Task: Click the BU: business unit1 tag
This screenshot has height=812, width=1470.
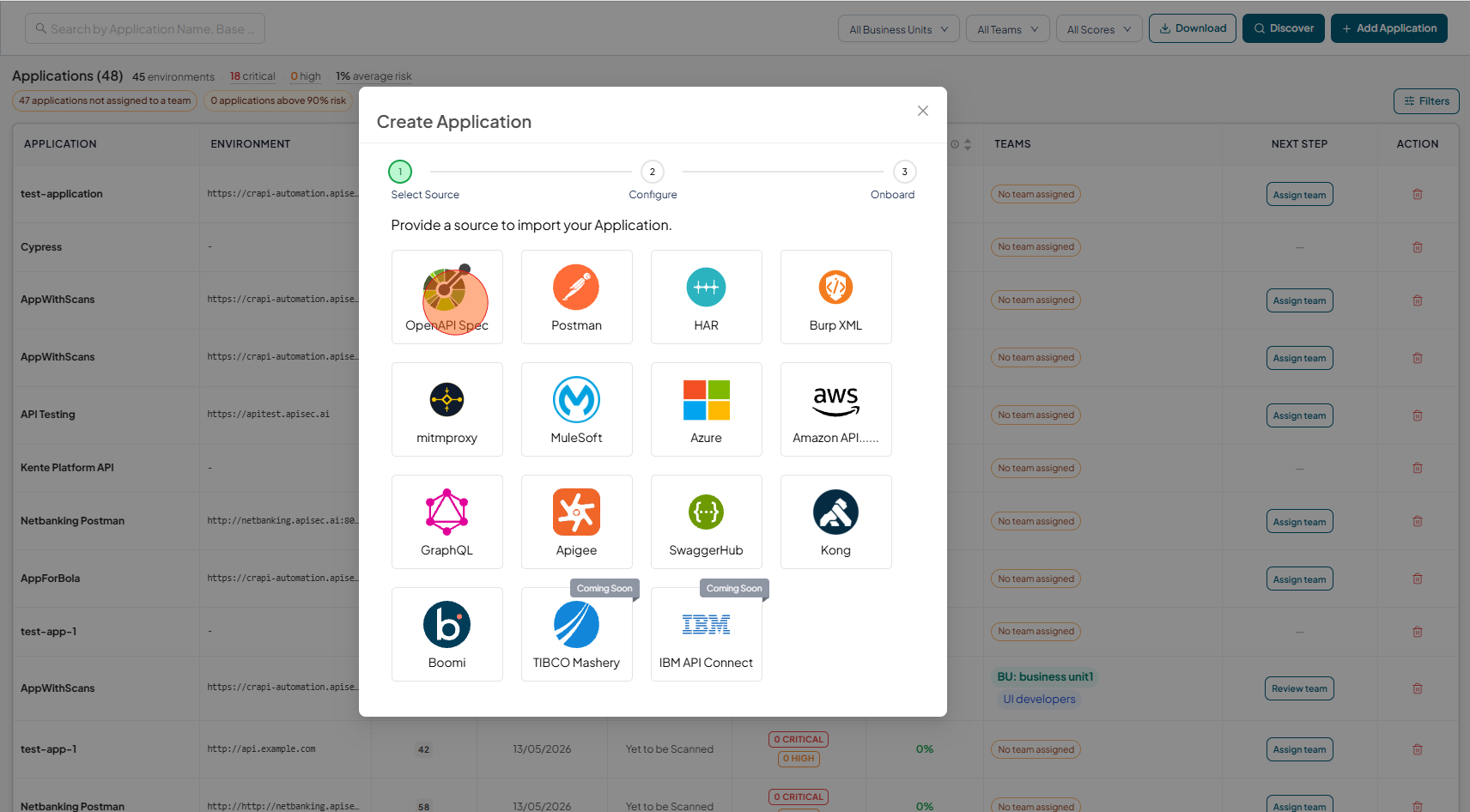Action: [1045, 676]
